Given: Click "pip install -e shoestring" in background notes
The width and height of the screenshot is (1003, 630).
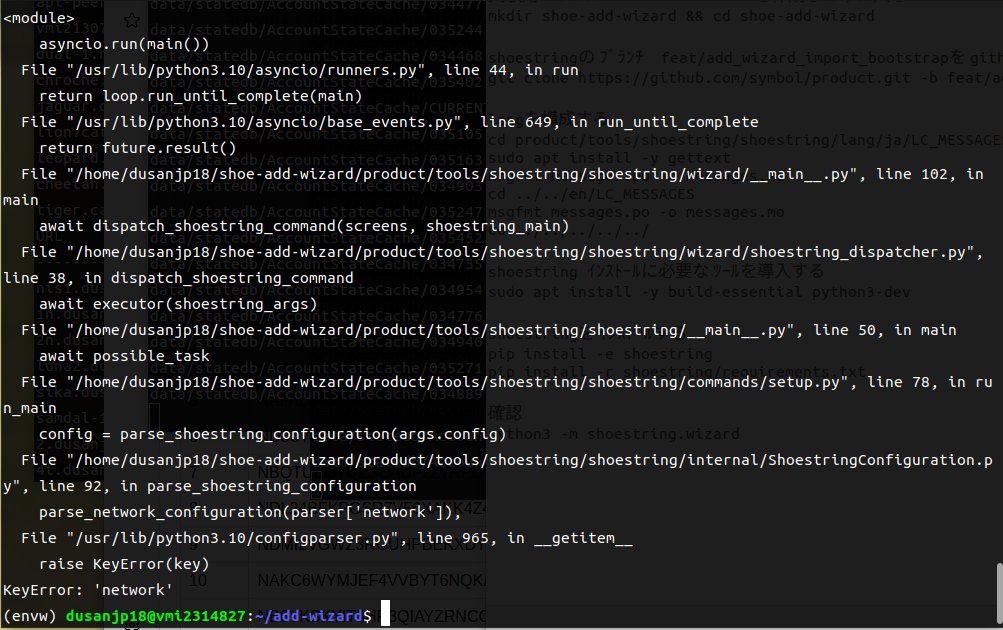Looking at the screenshot, I should [x=600, y=354].
